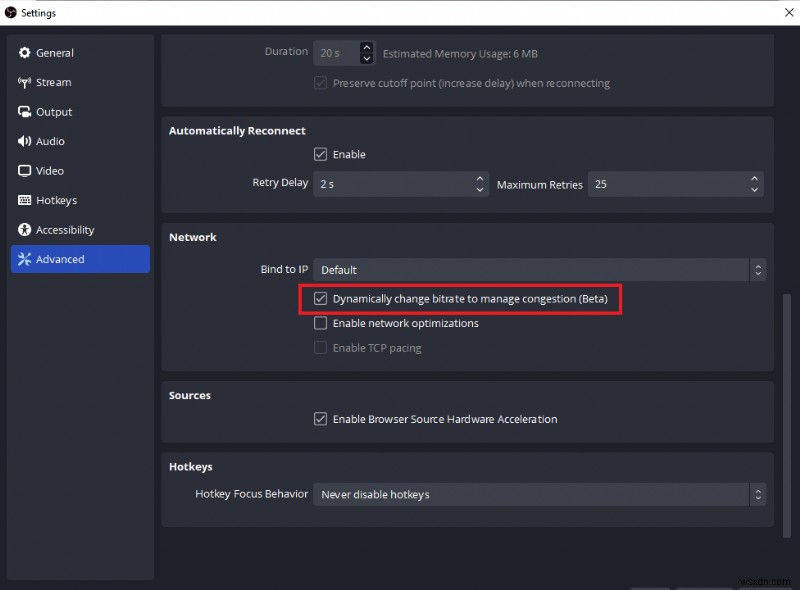This screenshot has width=800, height=590.
Task: Open the Hotkeys settings page
Action: [x=80, y=200]
